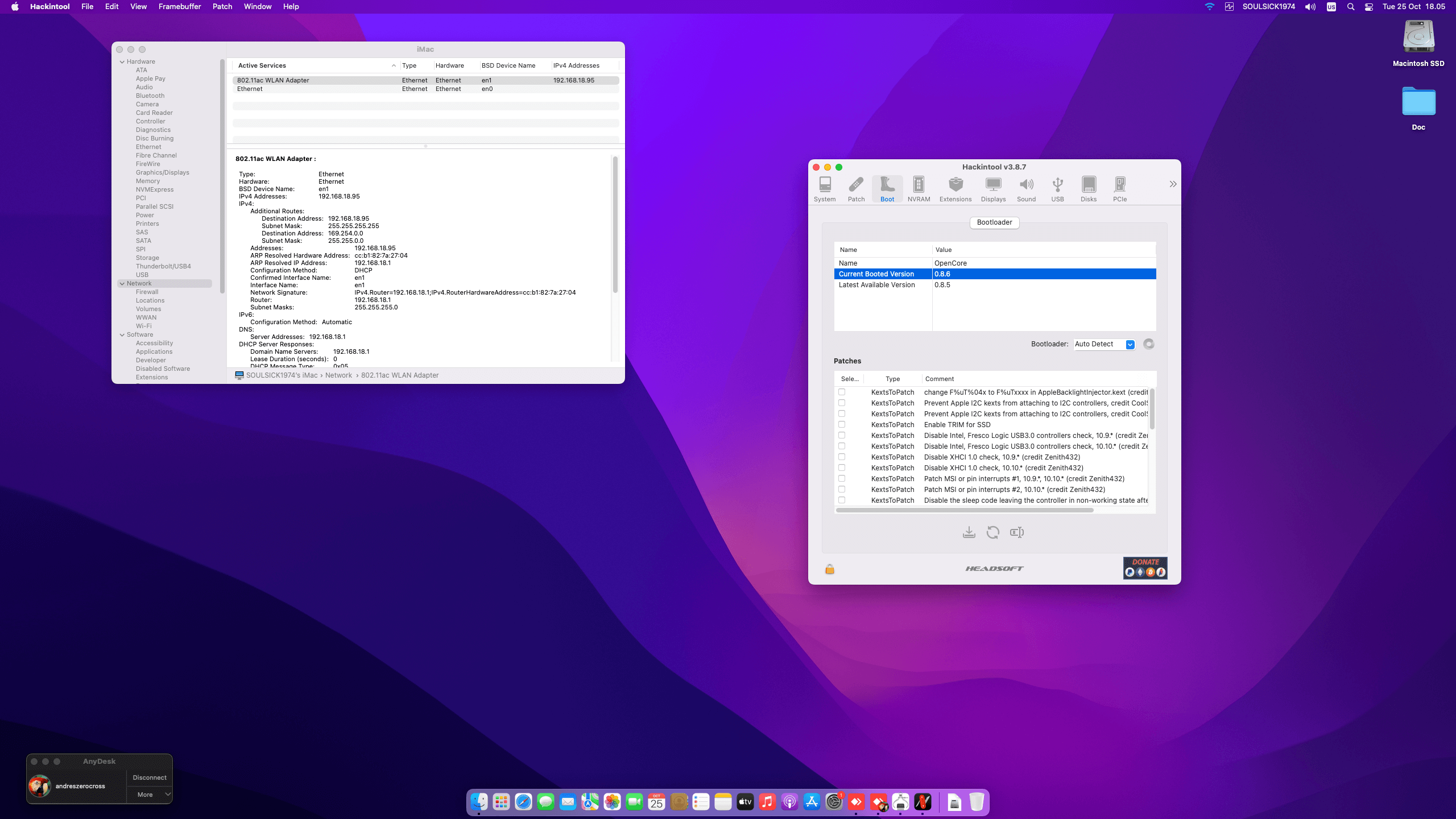Open the Extensions section in Hackintool

[955, 189]
